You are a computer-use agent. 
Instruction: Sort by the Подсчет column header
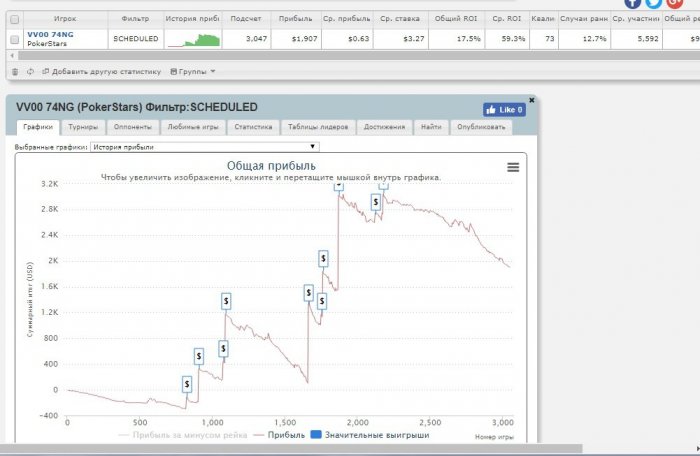coord(246,19)
